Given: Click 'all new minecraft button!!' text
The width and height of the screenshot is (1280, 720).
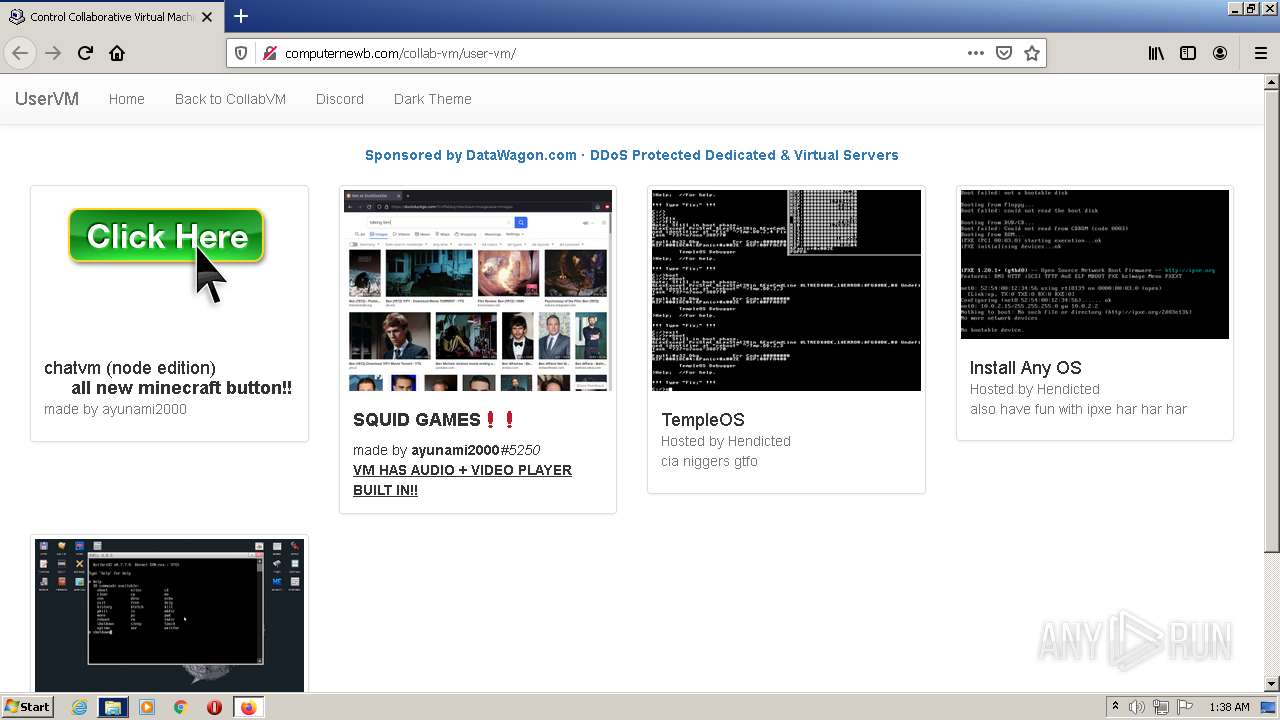Looking at the screenshot, I should click(x=182, y=388).
